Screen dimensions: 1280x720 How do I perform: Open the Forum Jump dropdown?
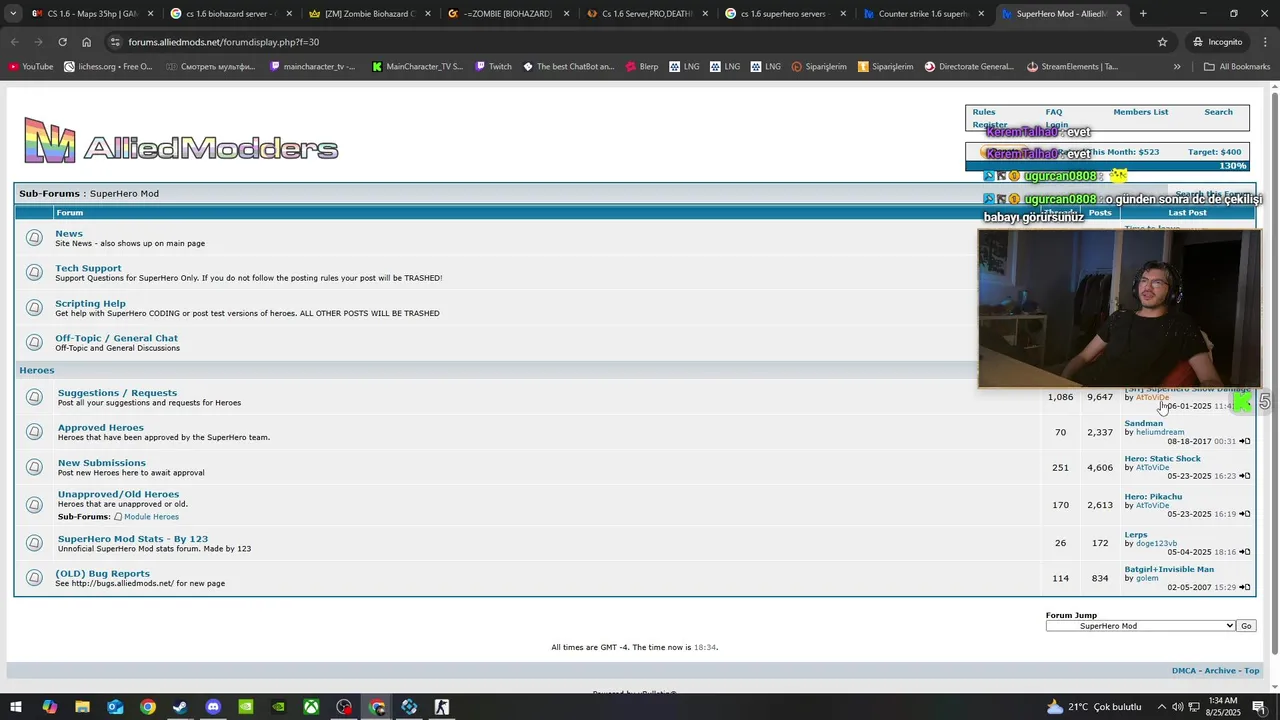coord(1140,626)
